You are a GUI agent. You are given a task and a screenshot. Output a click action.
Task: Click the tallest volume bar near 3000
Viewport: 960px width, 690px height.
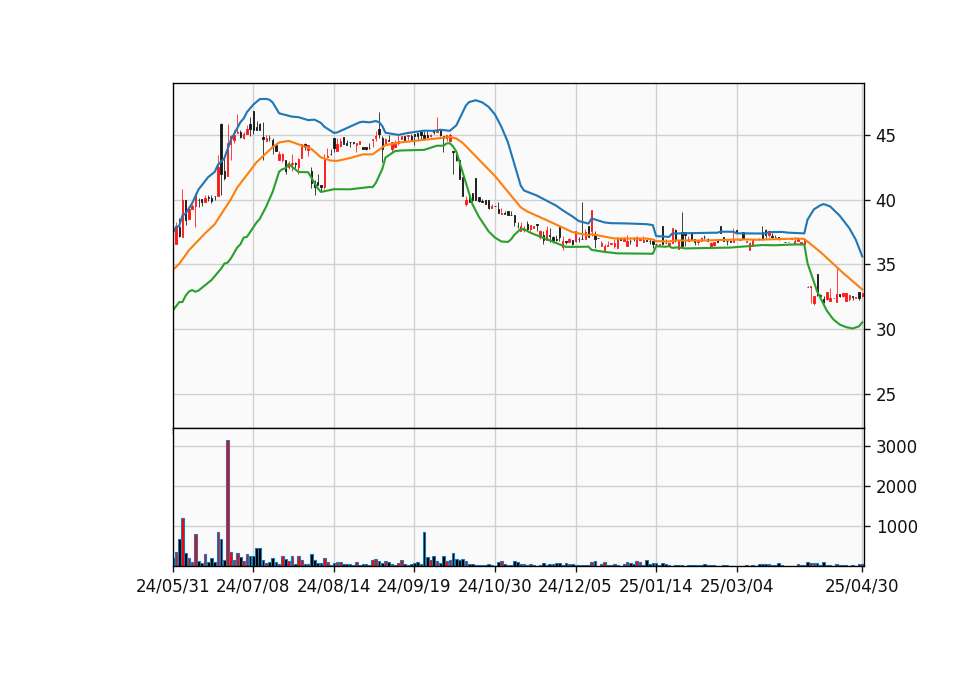228,503
